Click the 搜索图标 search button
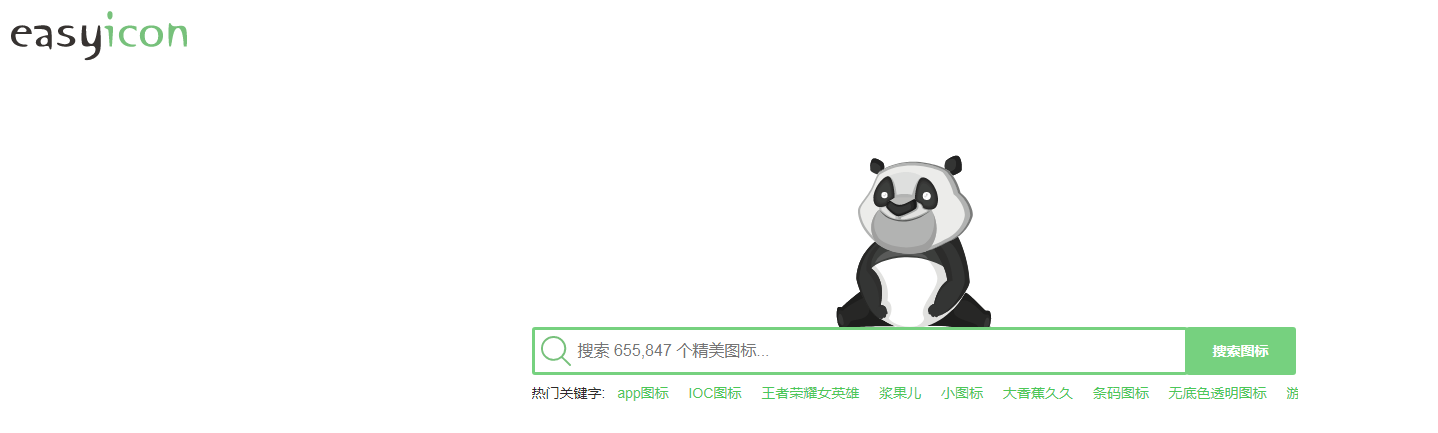This screenshot has width=1438, height=433. click(x=1241, y=351)
